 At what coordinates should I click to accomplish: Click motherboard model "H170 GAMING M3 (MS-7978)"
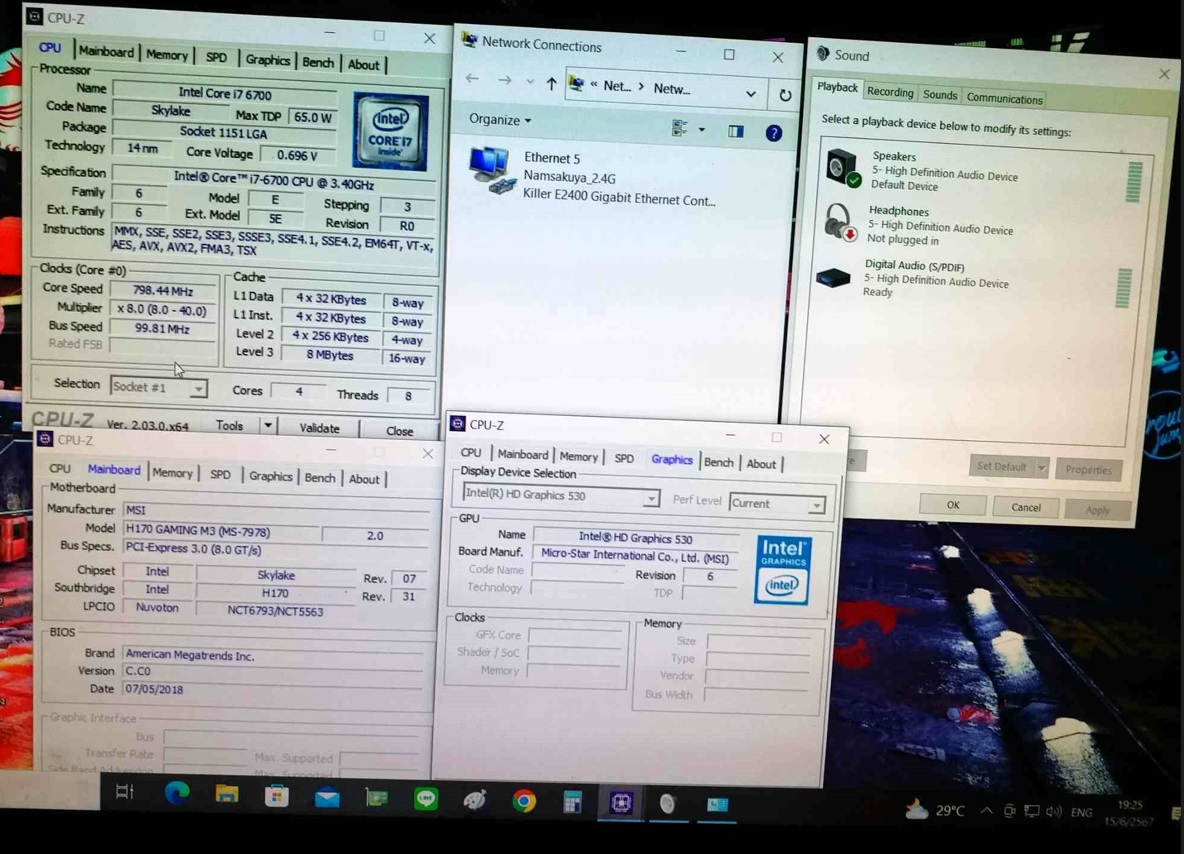(221, 531)
